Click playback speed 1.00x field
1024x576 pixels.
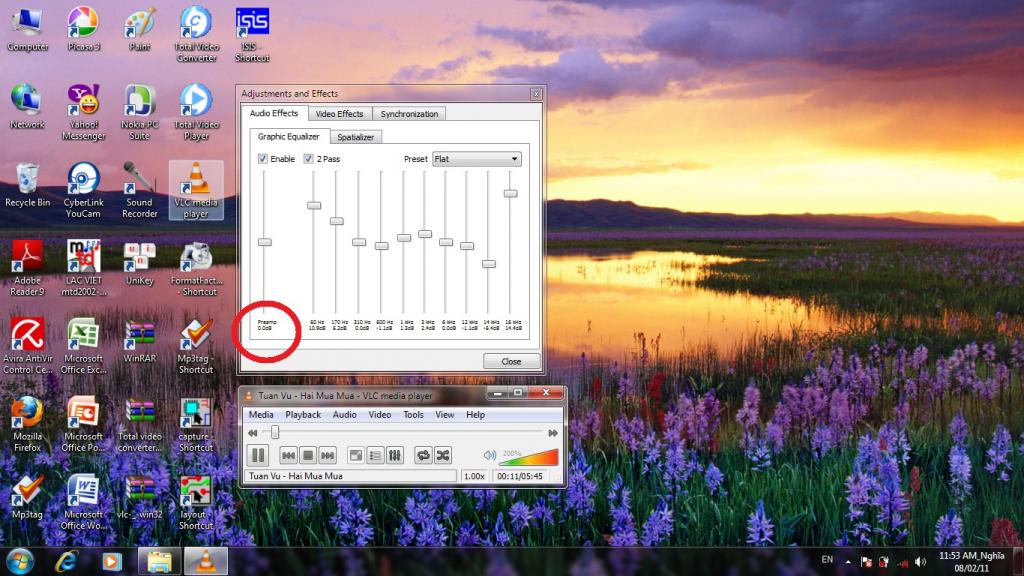click(x=475, y=476)
